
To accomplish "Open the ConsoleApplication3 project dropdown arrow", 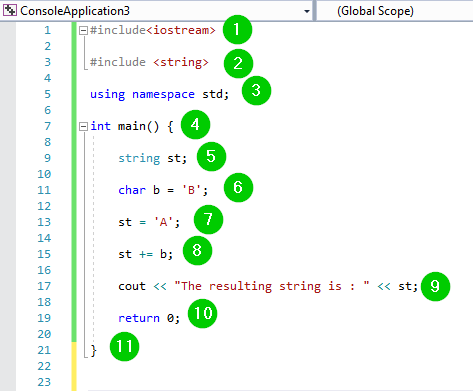I will [307, 12].
